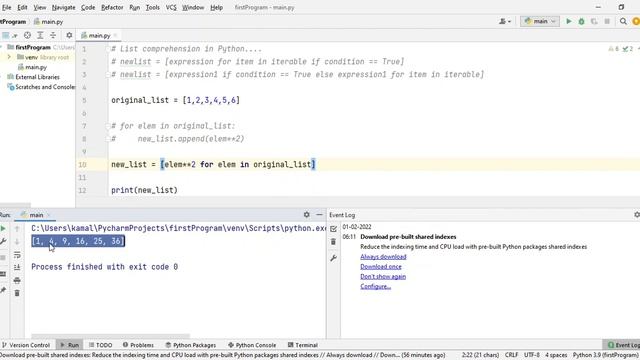Viewport: 640px width, 360px height.
Task: Open Search Everywhere magnifier
Action: [623, 21]
